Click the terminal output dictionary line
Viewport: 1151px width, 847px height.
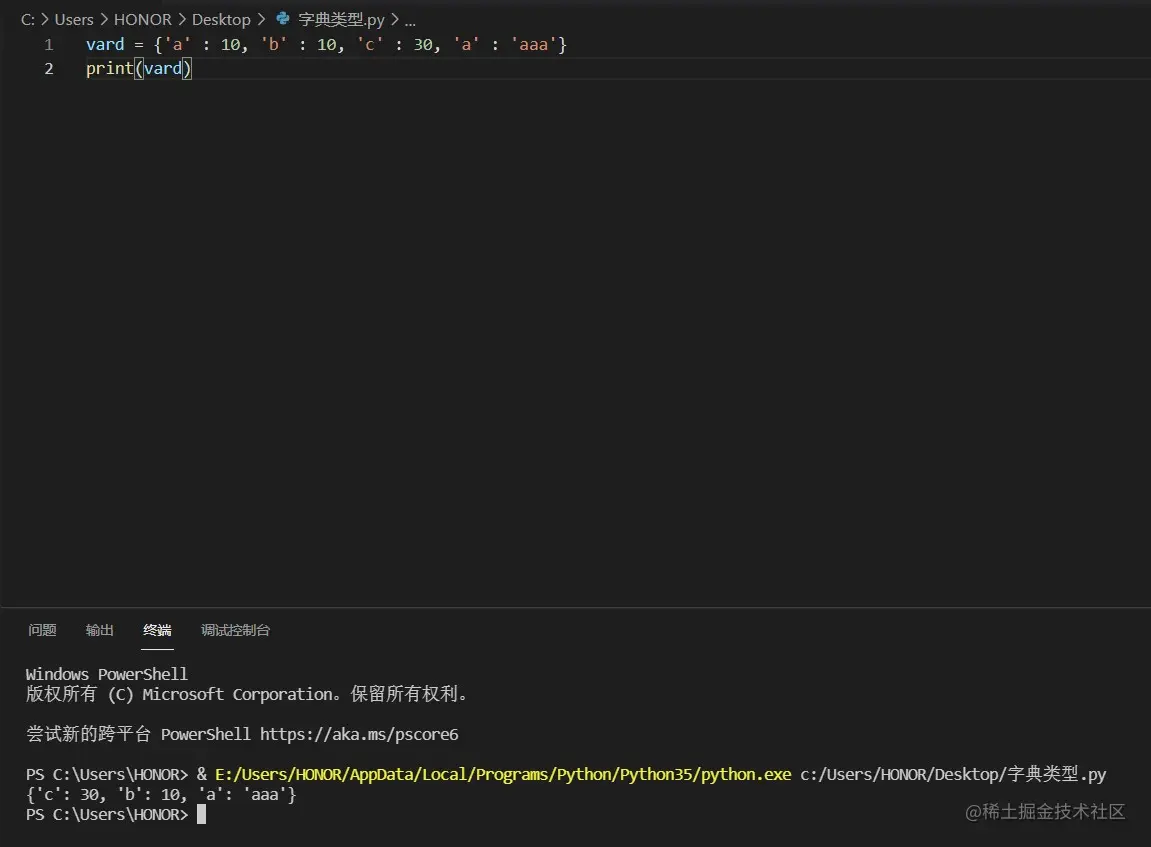pos(161,794)
